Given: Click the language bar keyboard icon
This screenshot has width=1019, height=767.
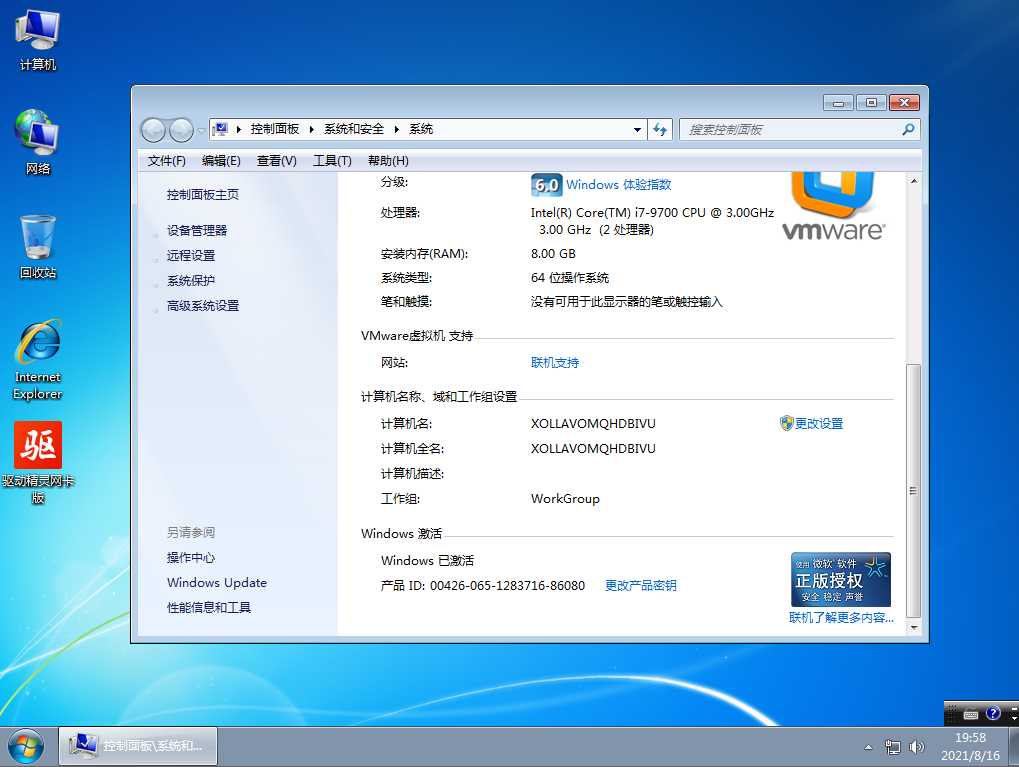Looking at the screenshot, I should pyautogui.click(x=971, y=714).
